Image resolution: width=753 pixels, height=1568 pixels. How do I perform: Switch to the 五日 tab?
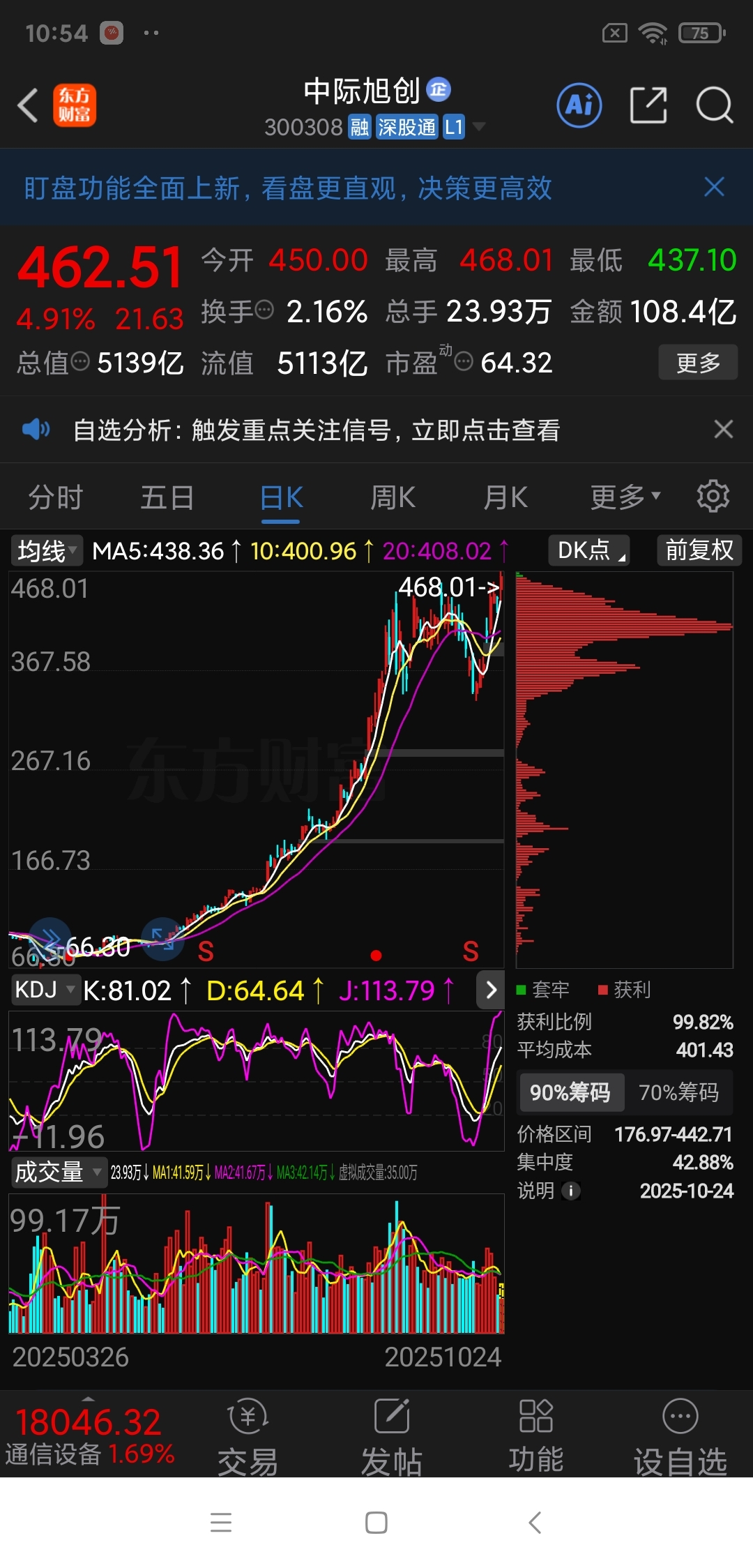(167, 498)
